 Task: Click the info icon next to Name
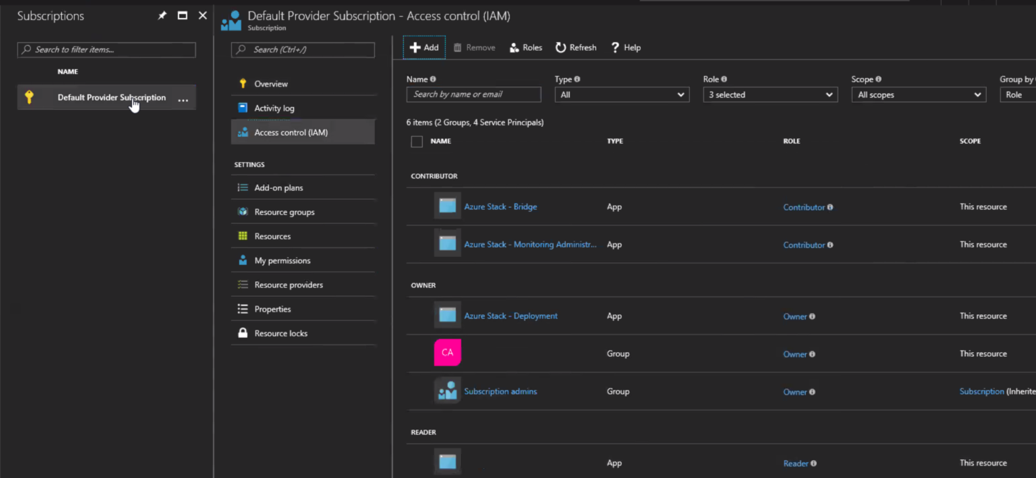tap(433, 79)
